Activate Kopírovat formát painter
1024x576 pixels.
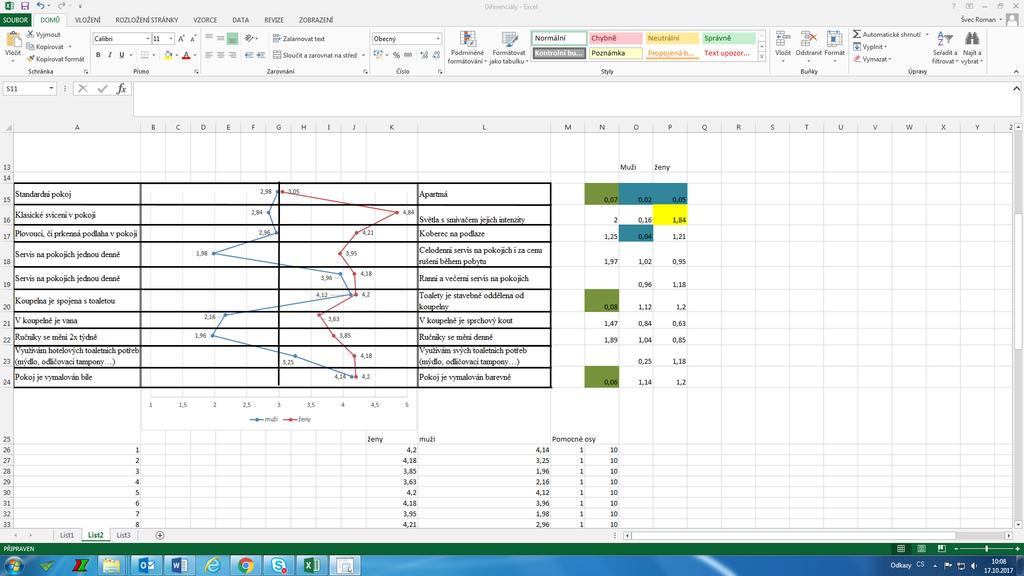tap(56, 59)
